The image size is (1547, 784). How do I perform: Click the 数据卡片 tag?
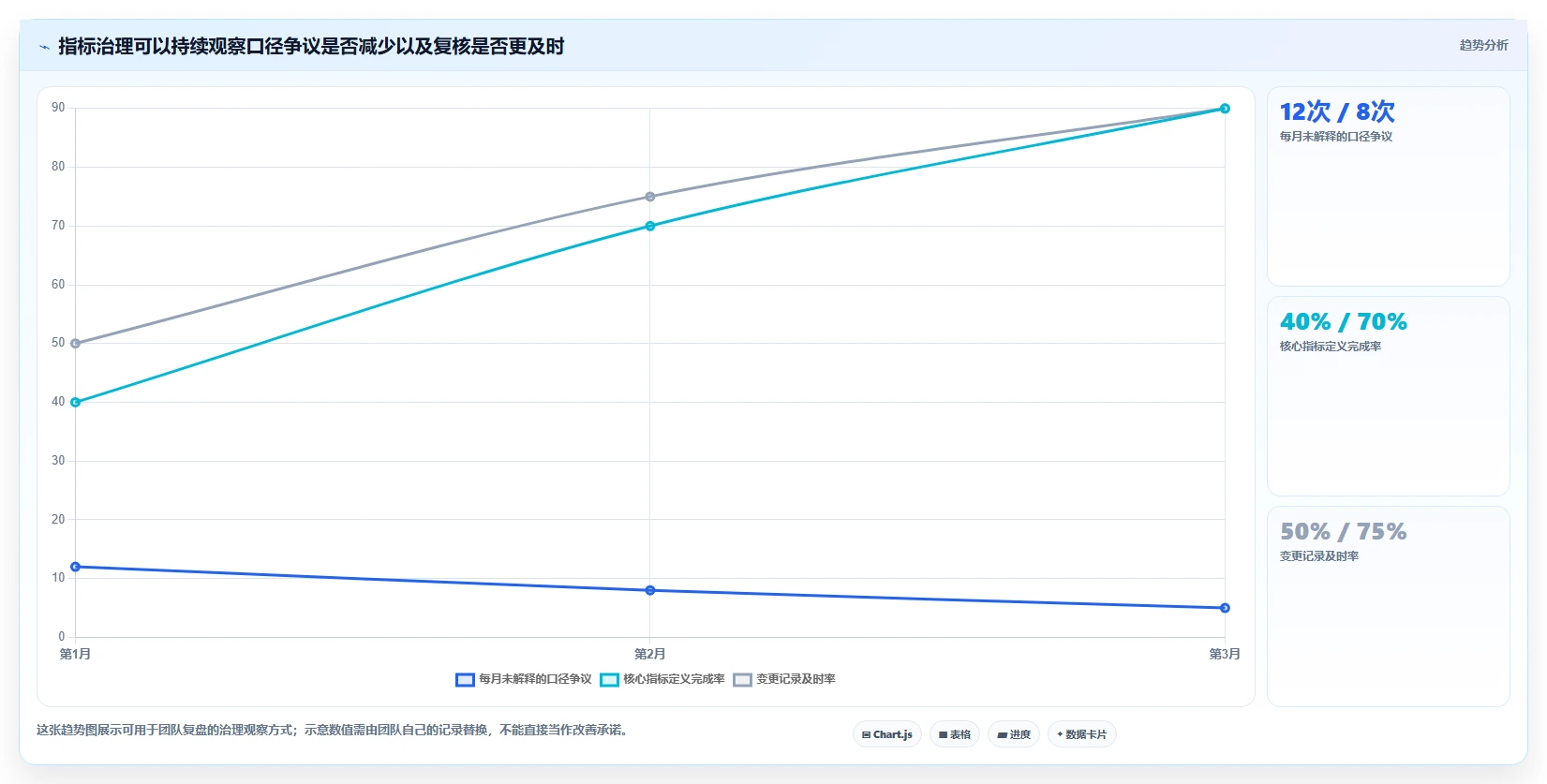[x=1082, y=734]
